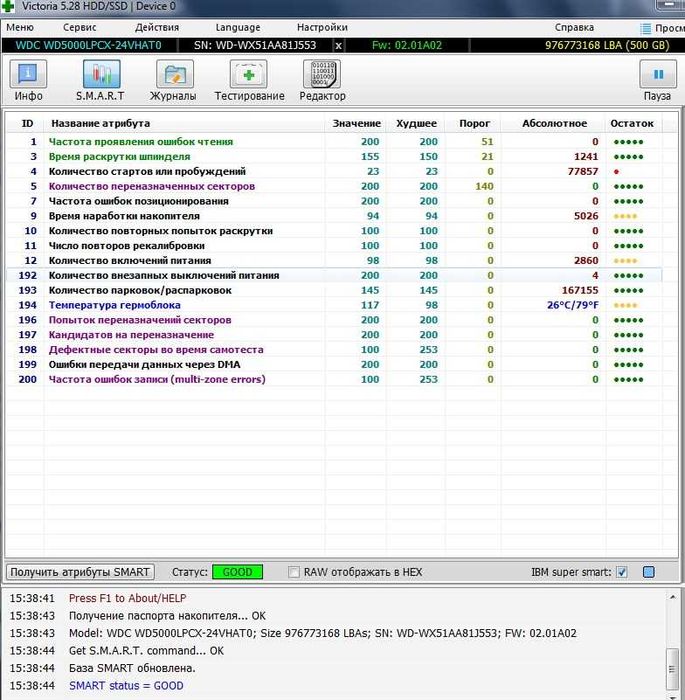Open the Журналы logs icon
Viewport: 685px width, 700px height.
click(175, 74)
